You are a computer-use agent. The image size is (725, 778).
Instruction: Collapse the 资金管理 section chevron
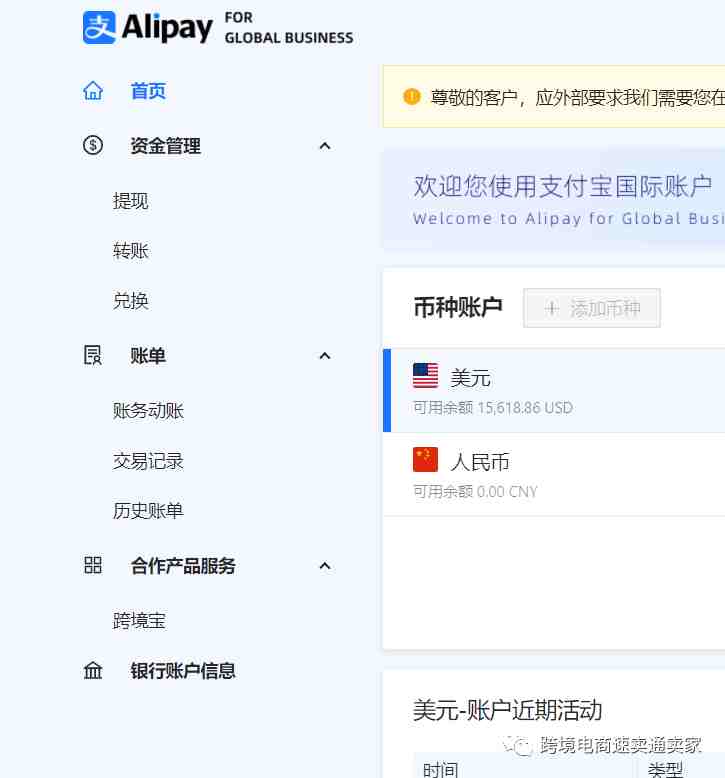325,146
